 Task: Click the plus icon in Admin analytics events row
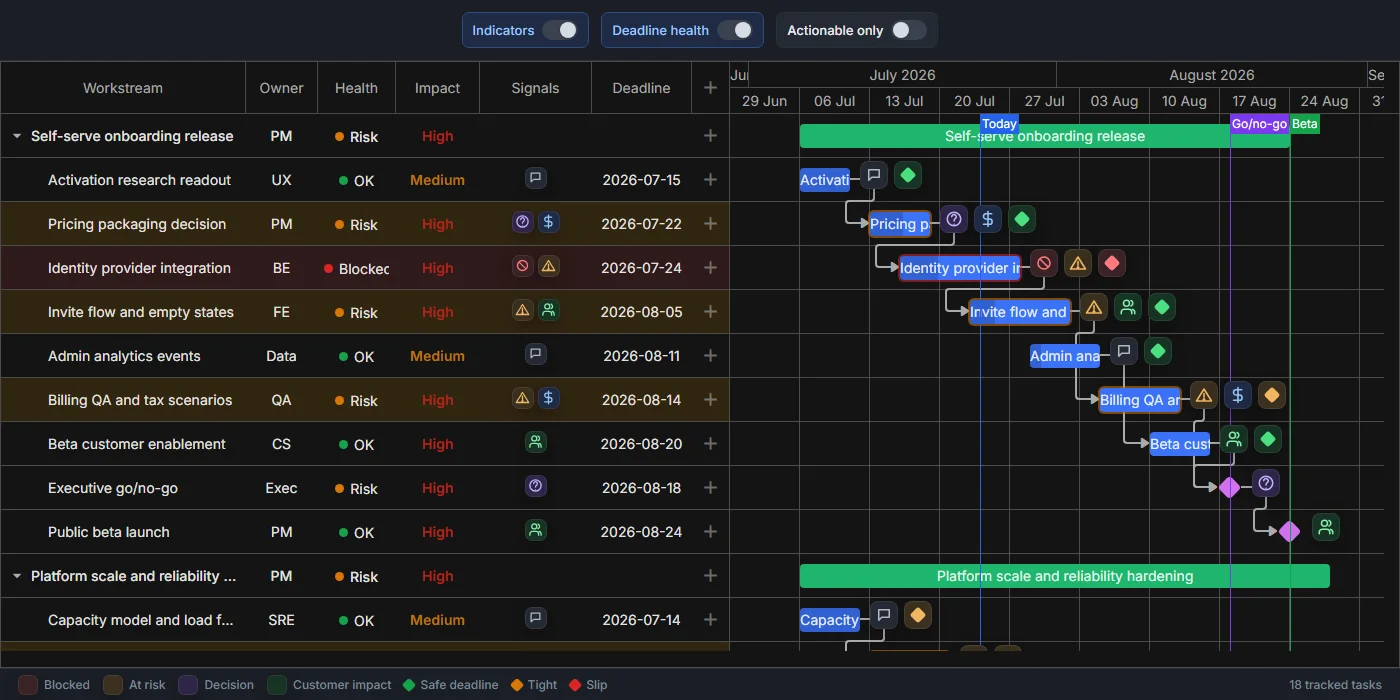pyautogui.click(x=710, y=356)
